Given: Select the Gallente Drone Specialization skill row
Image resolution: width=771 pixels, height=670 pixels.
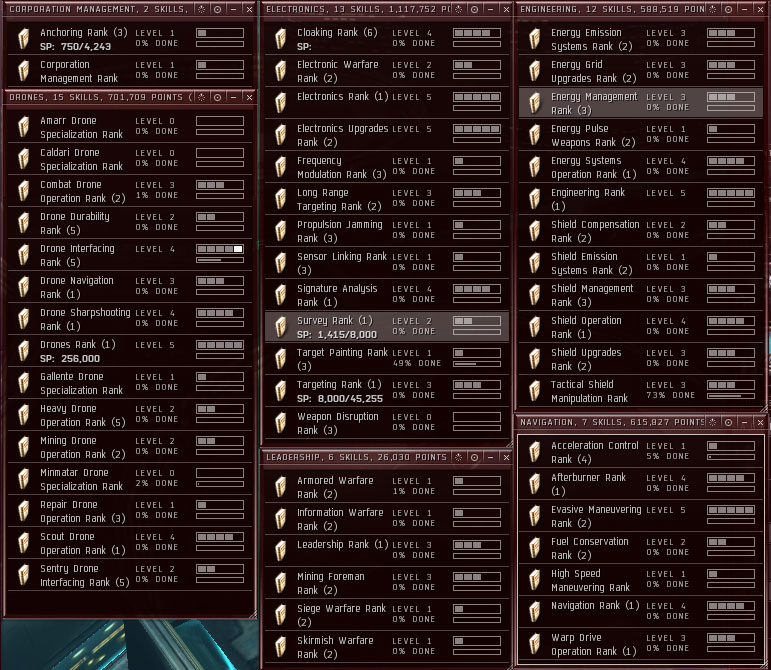Looking at the screenshot, I should pyautogui.click(x=130, y=383).
